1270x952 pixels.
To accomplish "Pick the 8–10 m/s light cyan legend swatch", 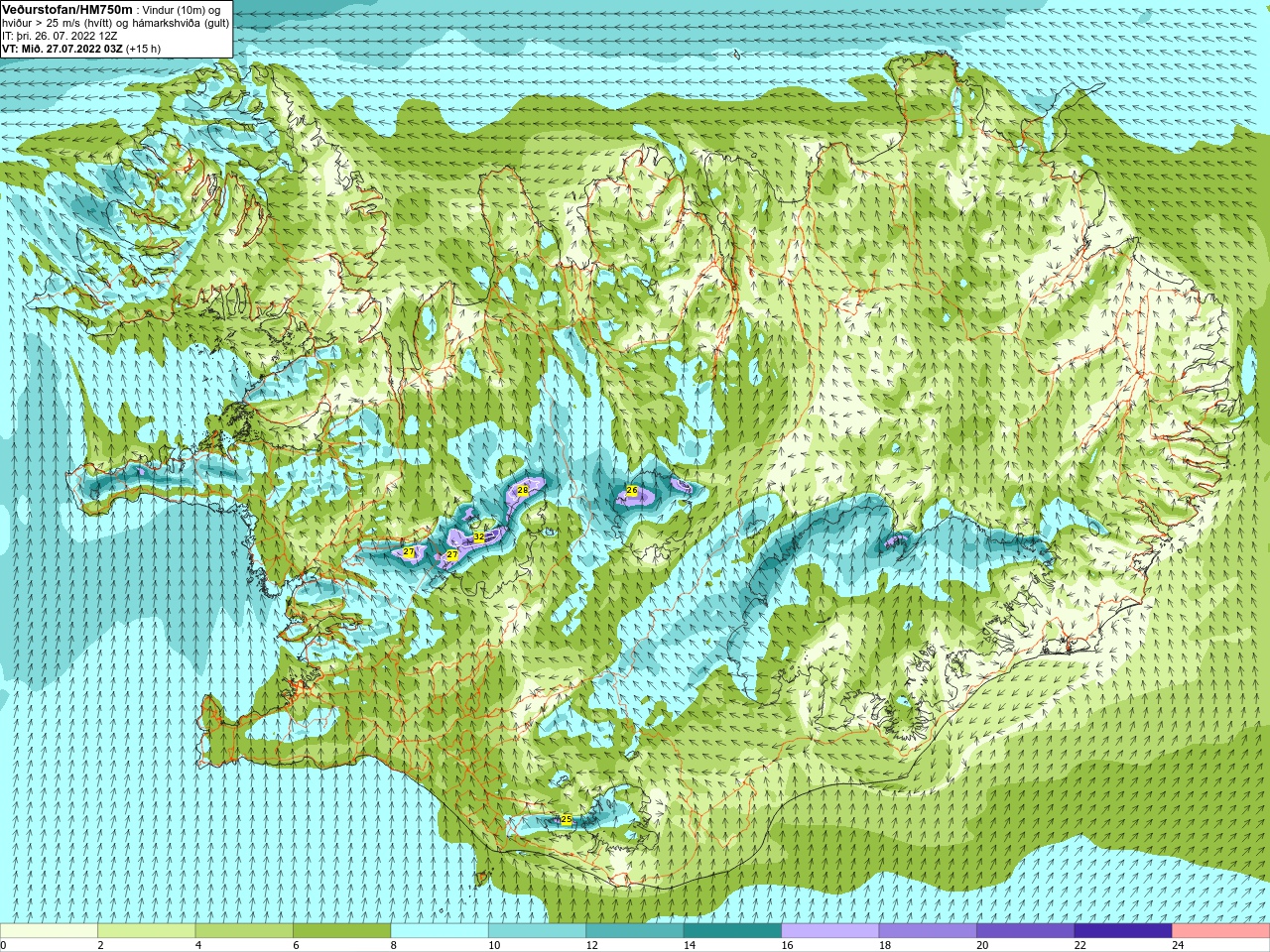I will 440,931.
